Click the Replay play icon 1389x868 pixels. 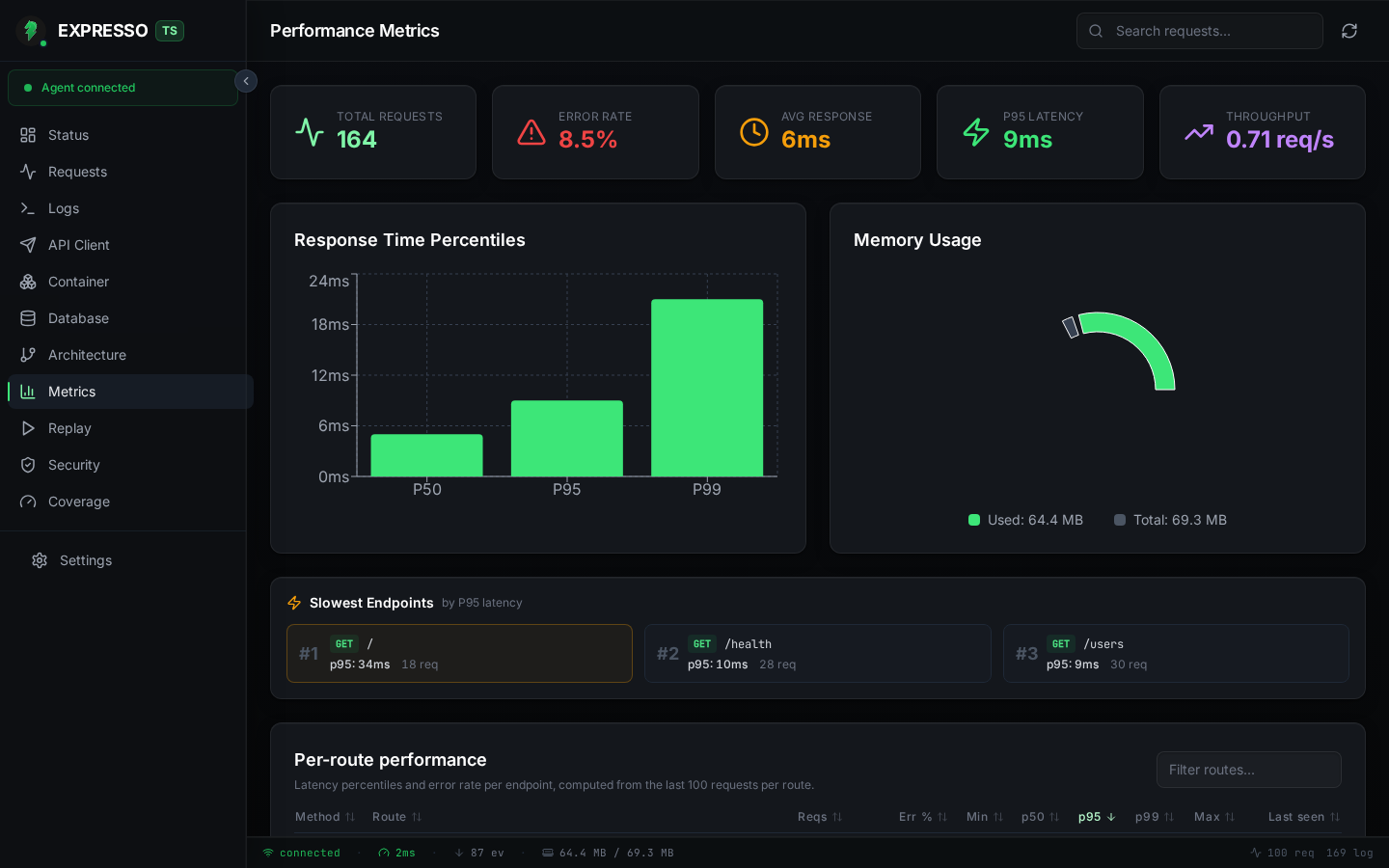pyautogui.click(x=28, y=428)
